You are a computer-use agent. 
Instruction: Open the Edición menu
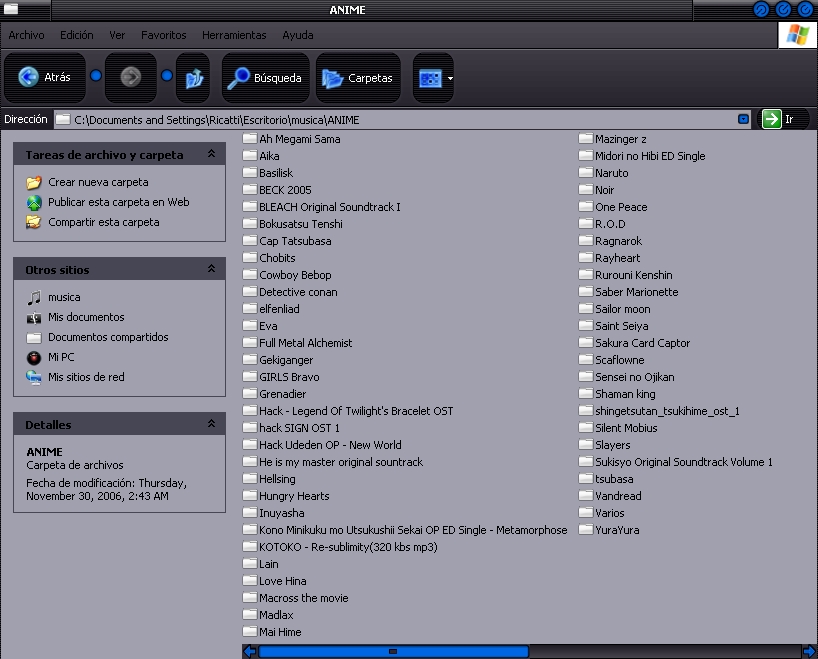click(x=77, y=35)
